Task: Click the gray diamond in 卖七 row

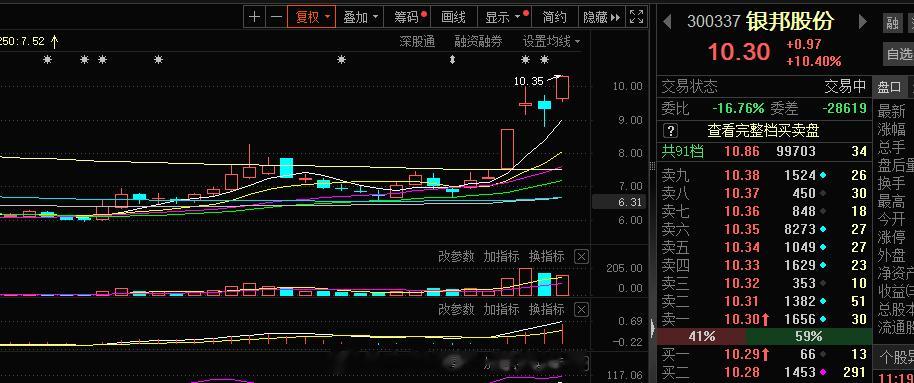Action: click(823, 210)
